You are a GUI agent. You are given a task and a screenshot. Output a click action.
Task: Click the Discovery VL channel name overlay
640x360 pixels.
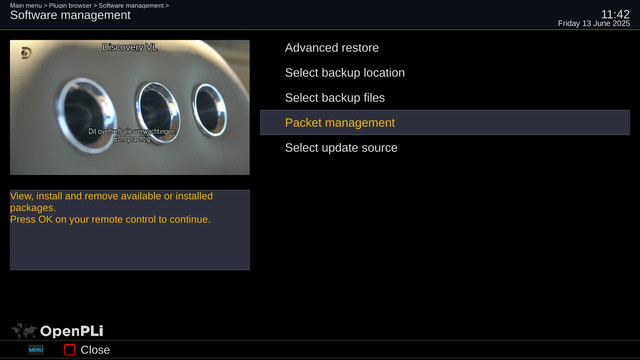pyautogui.click(x=130, y=47)
